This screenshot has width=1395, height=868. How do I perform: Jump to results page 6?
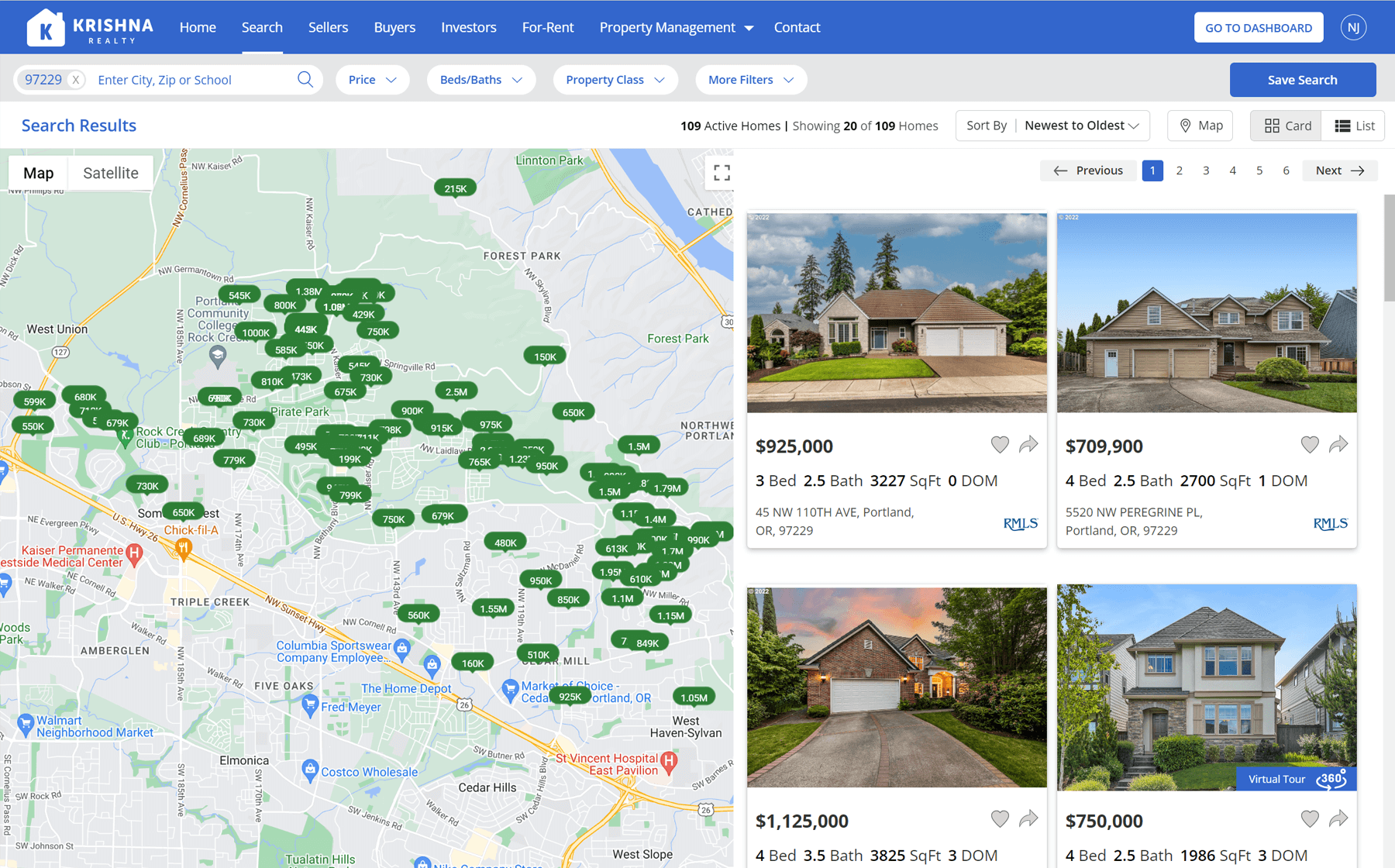point(1286,170)
